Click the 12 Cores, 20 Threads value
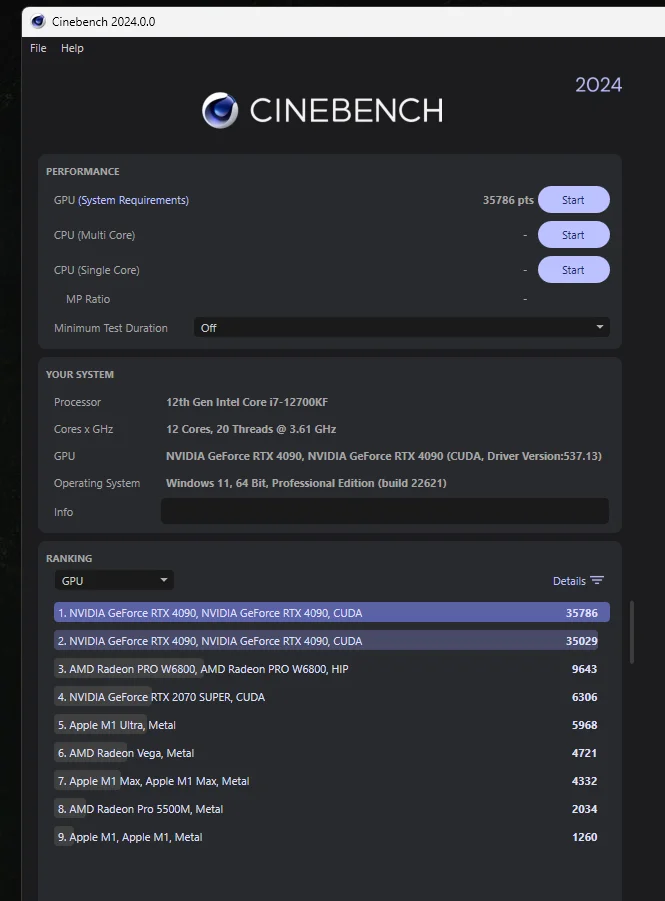Screen dimensions: 665x901 pyautogui.click(x=251, y=429)
